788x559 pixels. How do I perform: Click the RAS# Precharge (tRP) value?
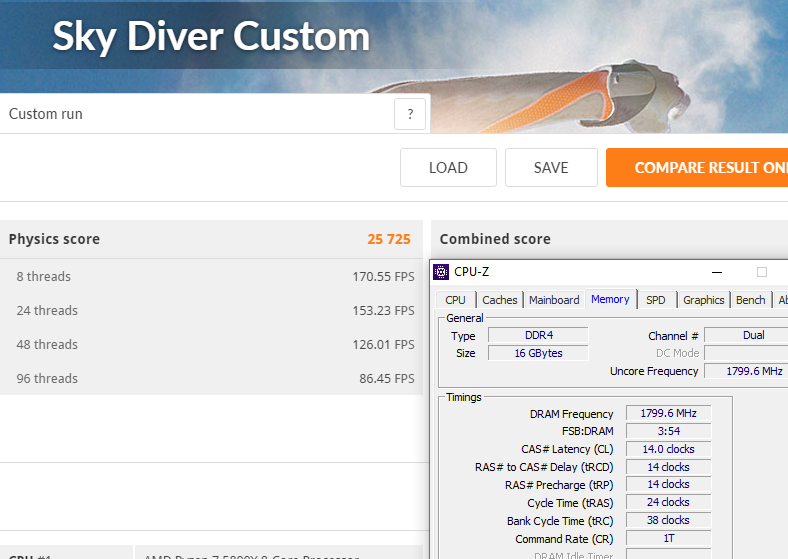(x=668, y=485)
